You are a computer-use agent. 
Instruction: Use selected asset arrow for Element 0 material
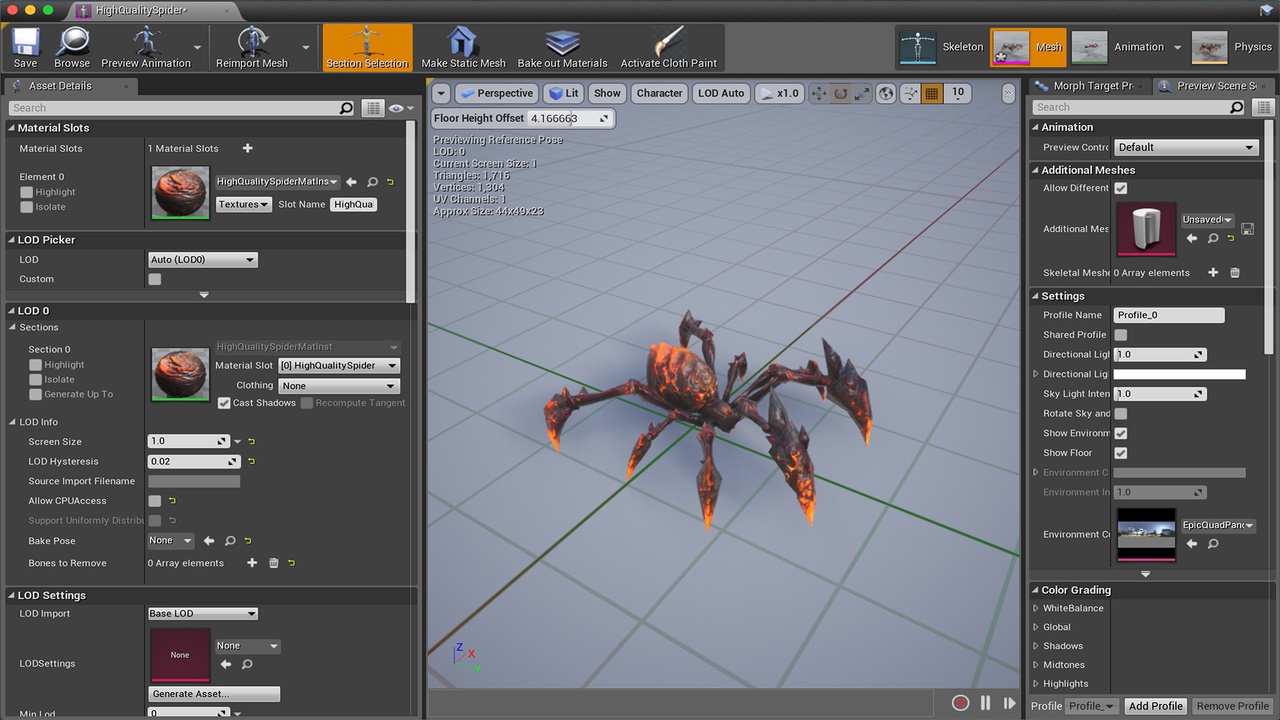click(351, 182)
